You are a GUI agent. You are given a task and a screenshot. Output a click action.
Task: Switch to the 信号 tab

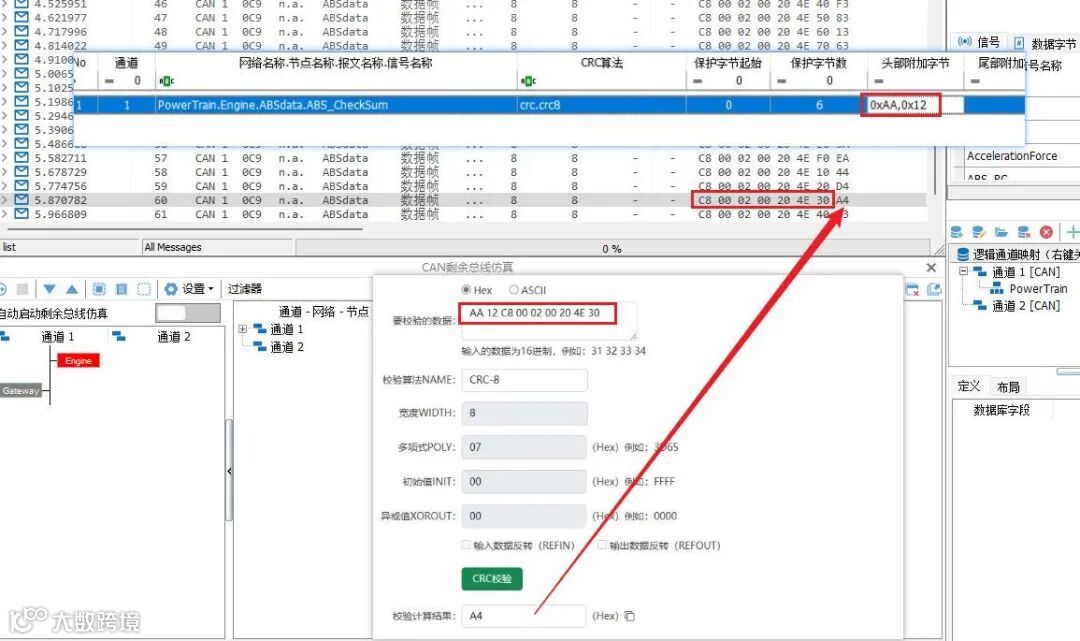tap(979, 42)
